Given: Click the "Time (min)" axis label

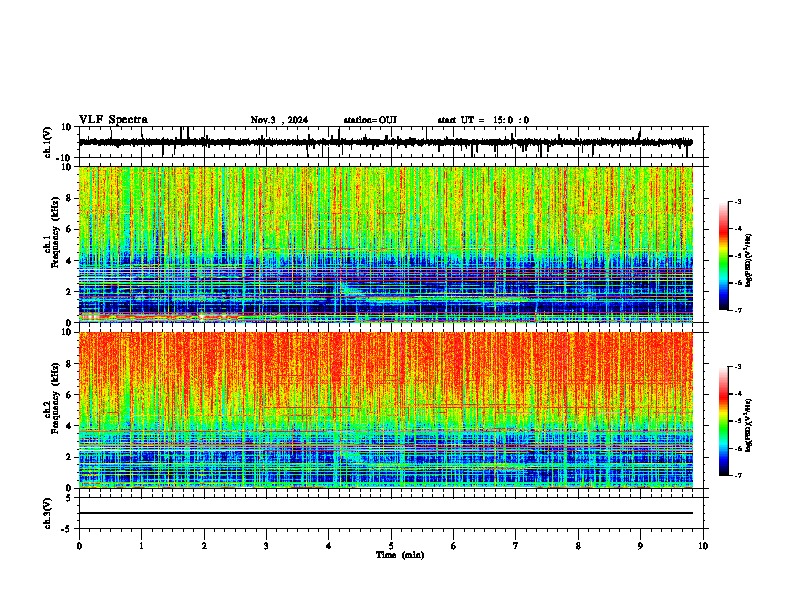Looking at the screenshot, I should click(400, 555).
